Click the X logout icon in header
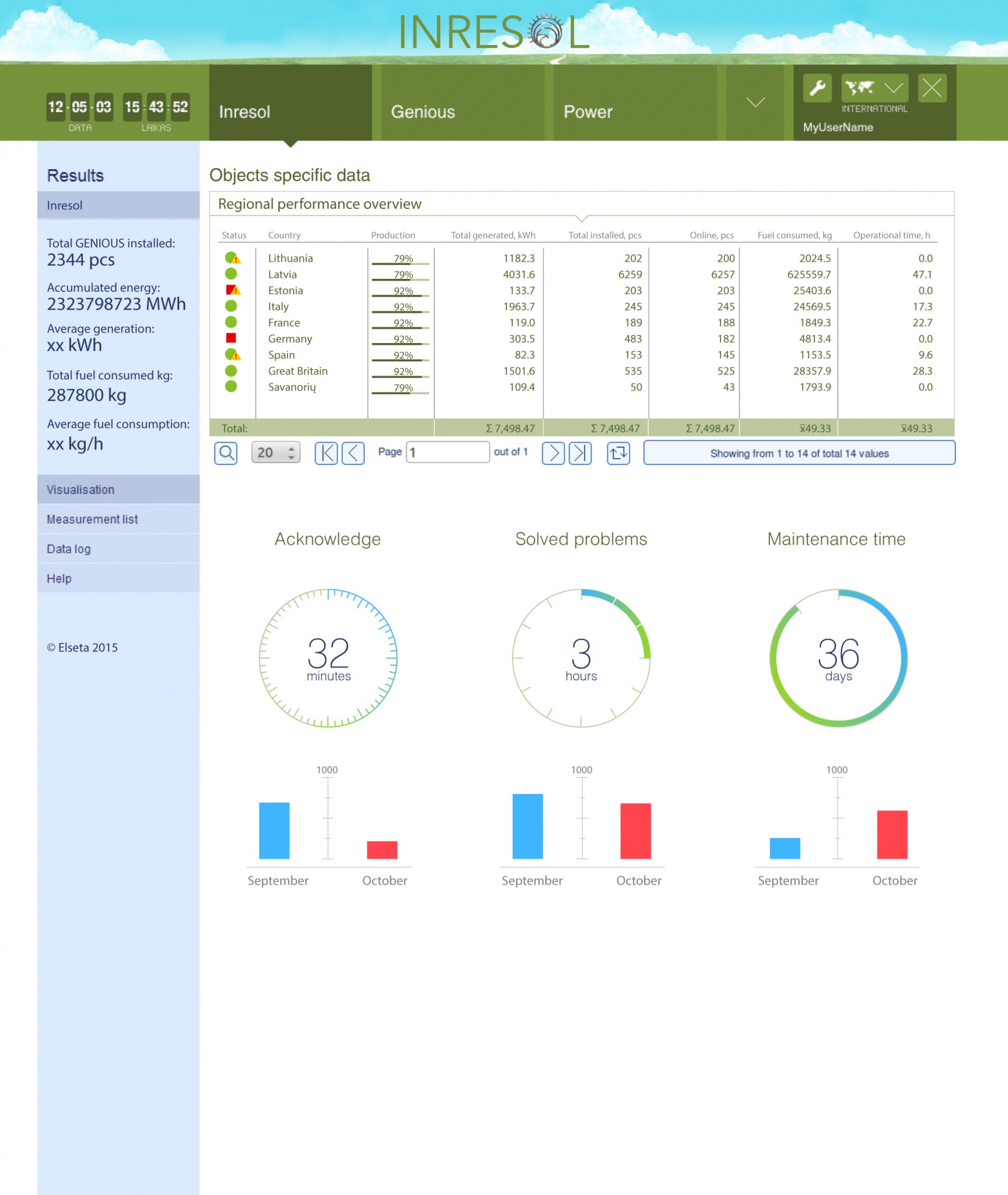This screenshot has height=1195, width=1008. pyautogui.click(x=932, y=88)
